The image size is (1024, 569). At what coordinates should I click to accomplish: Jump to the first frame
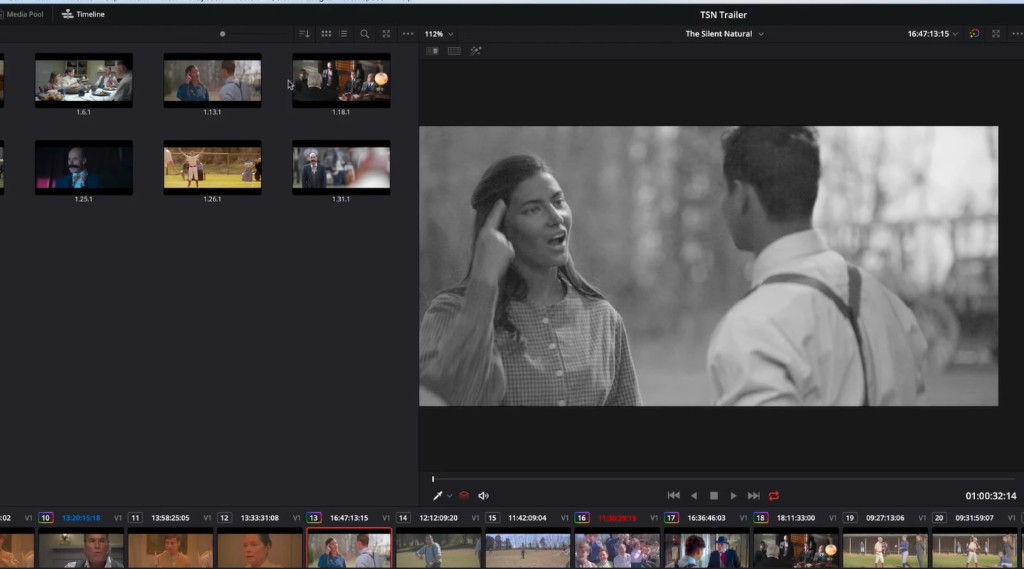point(673,496)
